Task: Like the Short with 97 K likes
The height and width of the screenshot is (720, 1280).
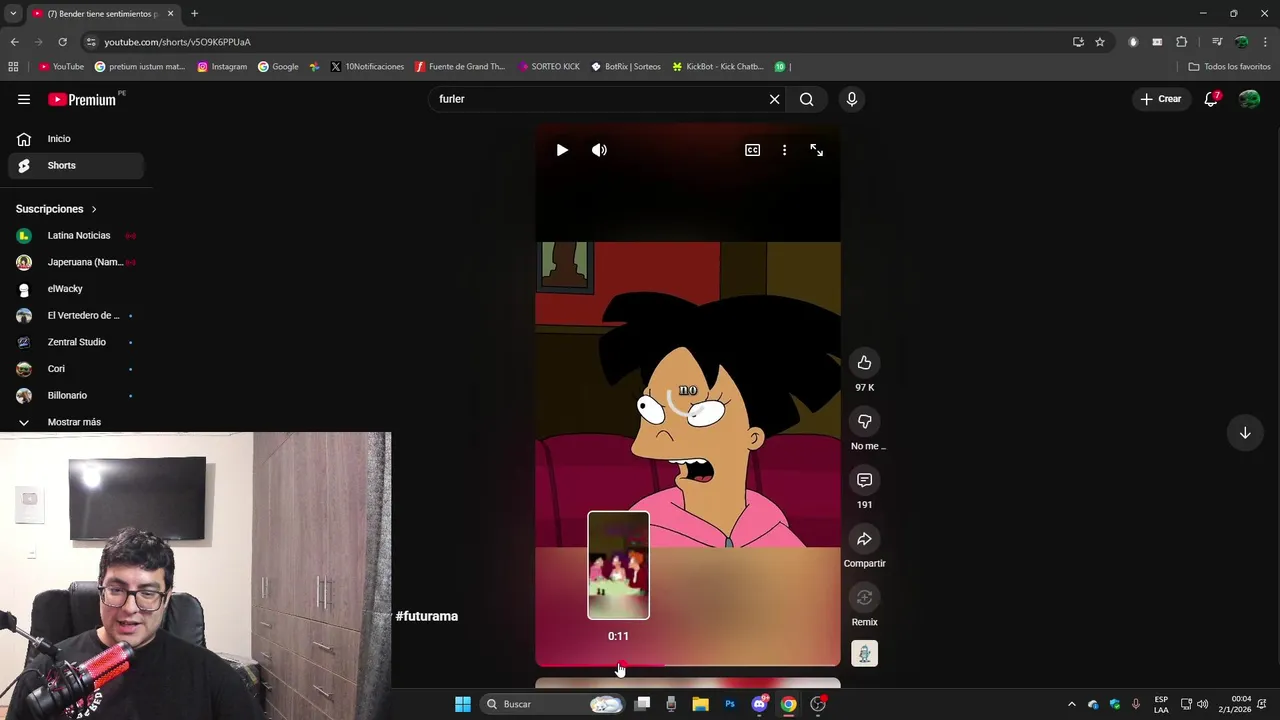Action: (x=864, y=363)
